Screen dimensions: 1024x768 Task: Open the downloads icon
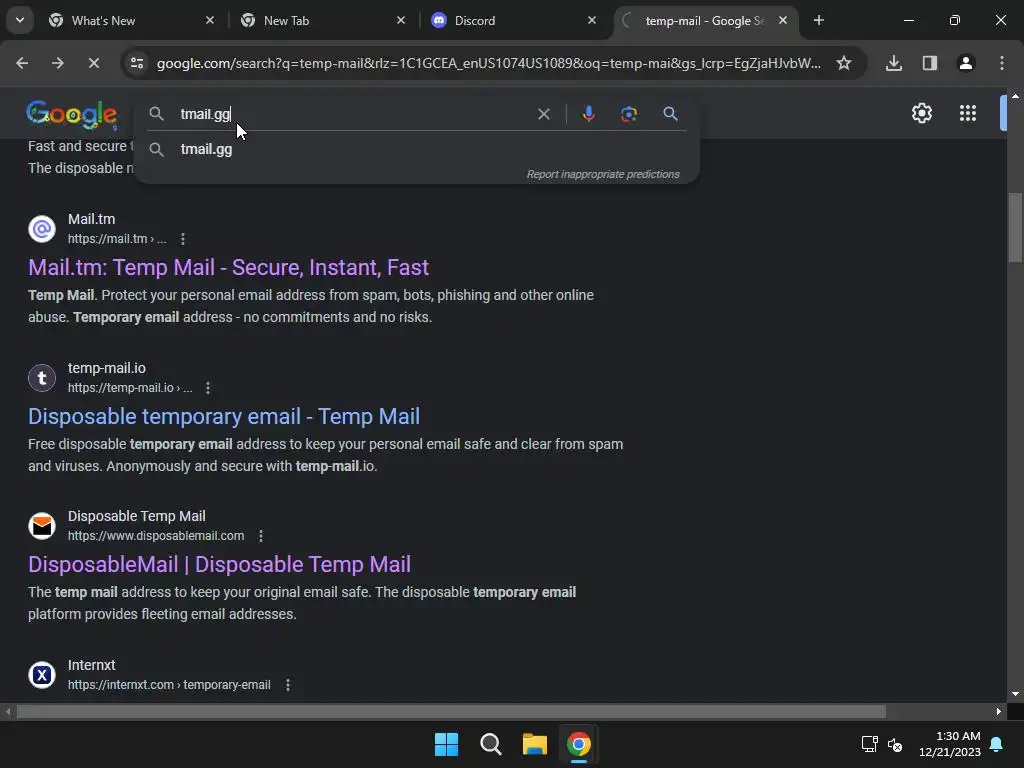pos(893,63)
